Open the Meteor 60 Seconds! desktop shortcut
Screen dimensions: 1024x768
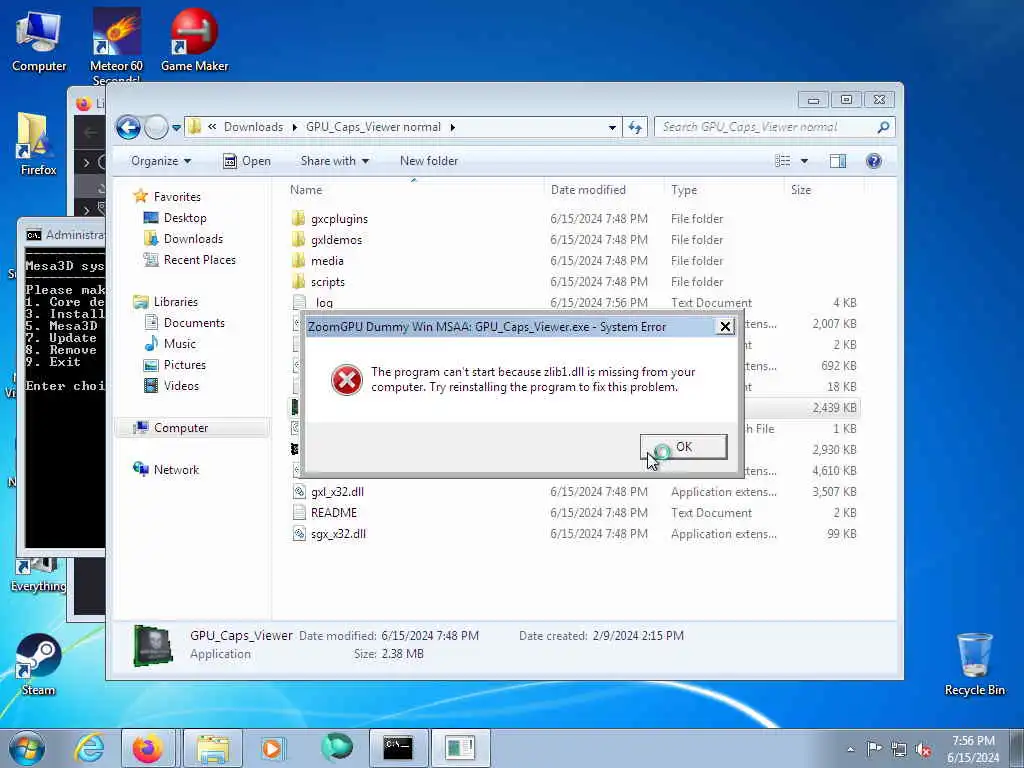point(116,46)
